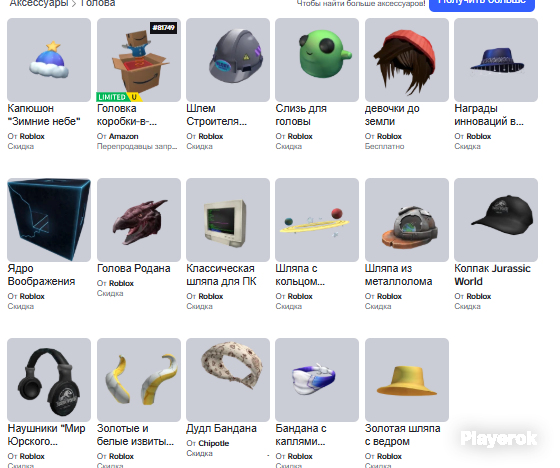The image size is (560, 468).
Task: Open the Слизь для головы title link
Action: pyautogui.click(x=301, y=115)
